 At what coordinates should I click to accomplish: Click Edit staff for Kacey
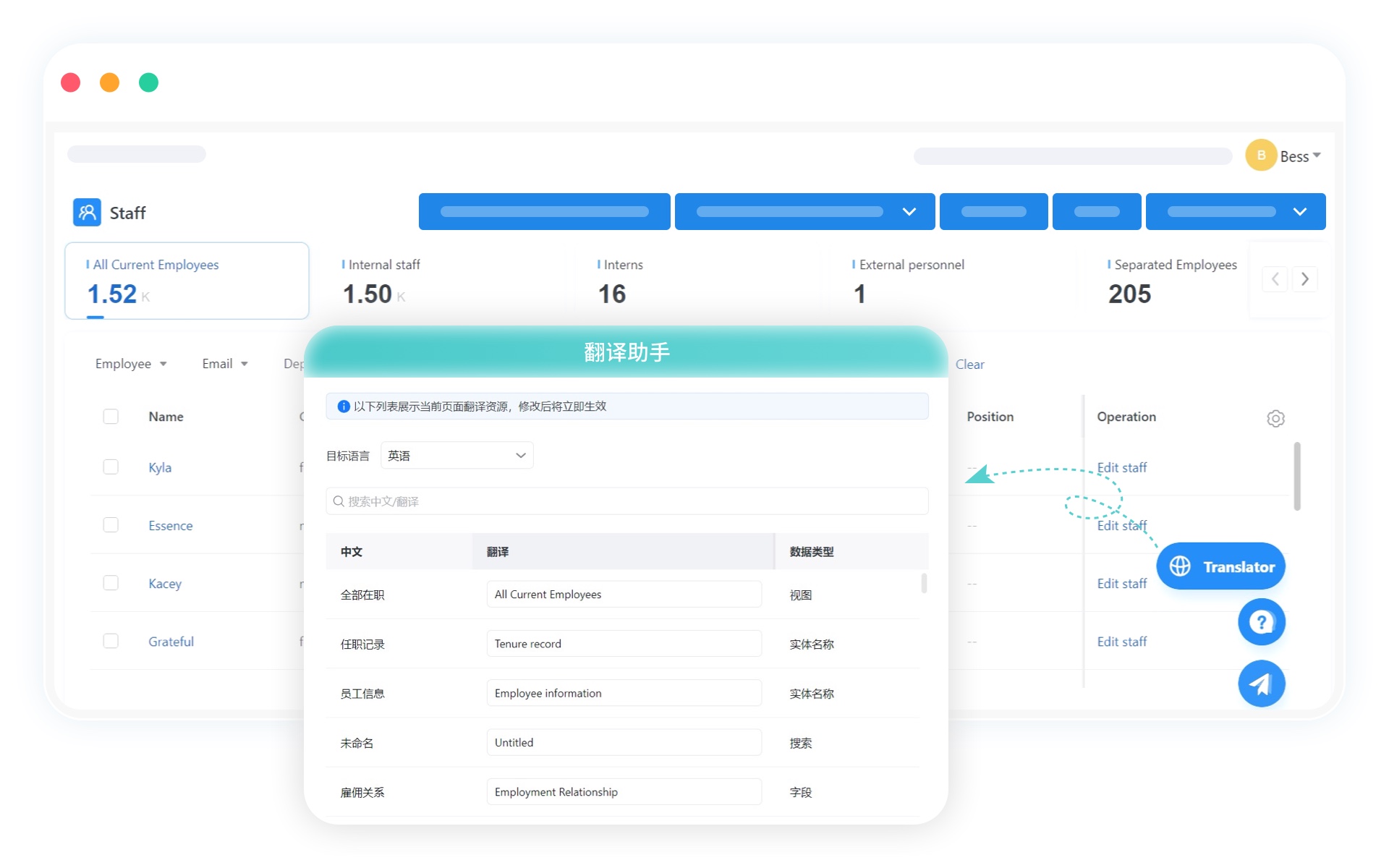coord(1121,584)
